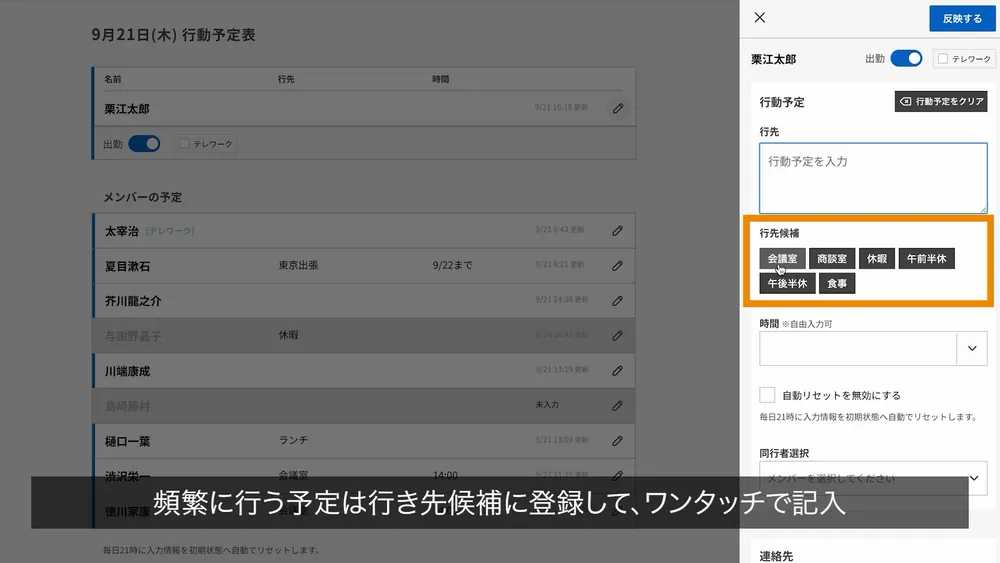Select the 会議室 destination candidate
1000x563 pixels.
click(x=782, y=259)
